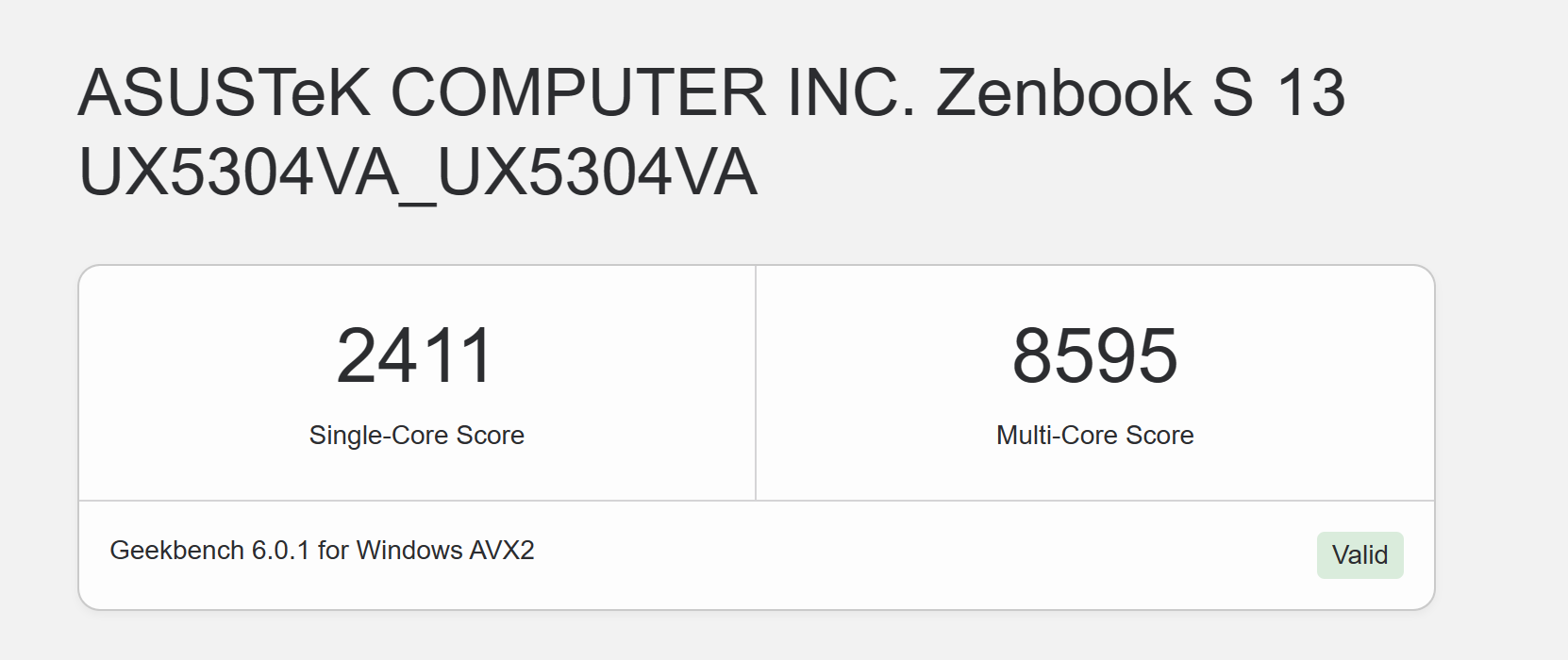
Task: Click the AVX2 text in footer
Action: (x=502, y=550)
